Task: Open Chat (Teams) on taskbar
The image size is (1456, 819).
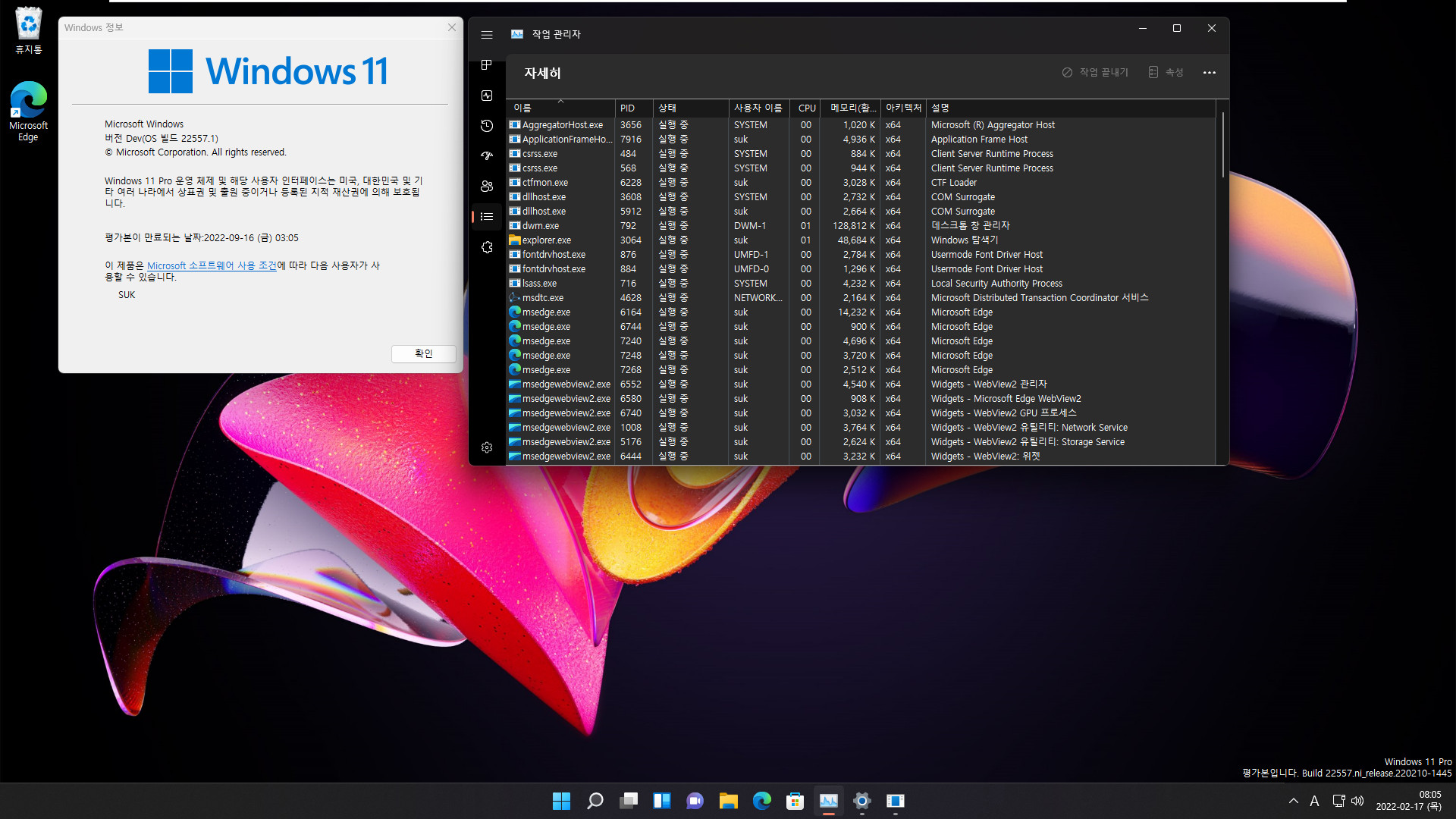Action: click(x=695, y=801)
